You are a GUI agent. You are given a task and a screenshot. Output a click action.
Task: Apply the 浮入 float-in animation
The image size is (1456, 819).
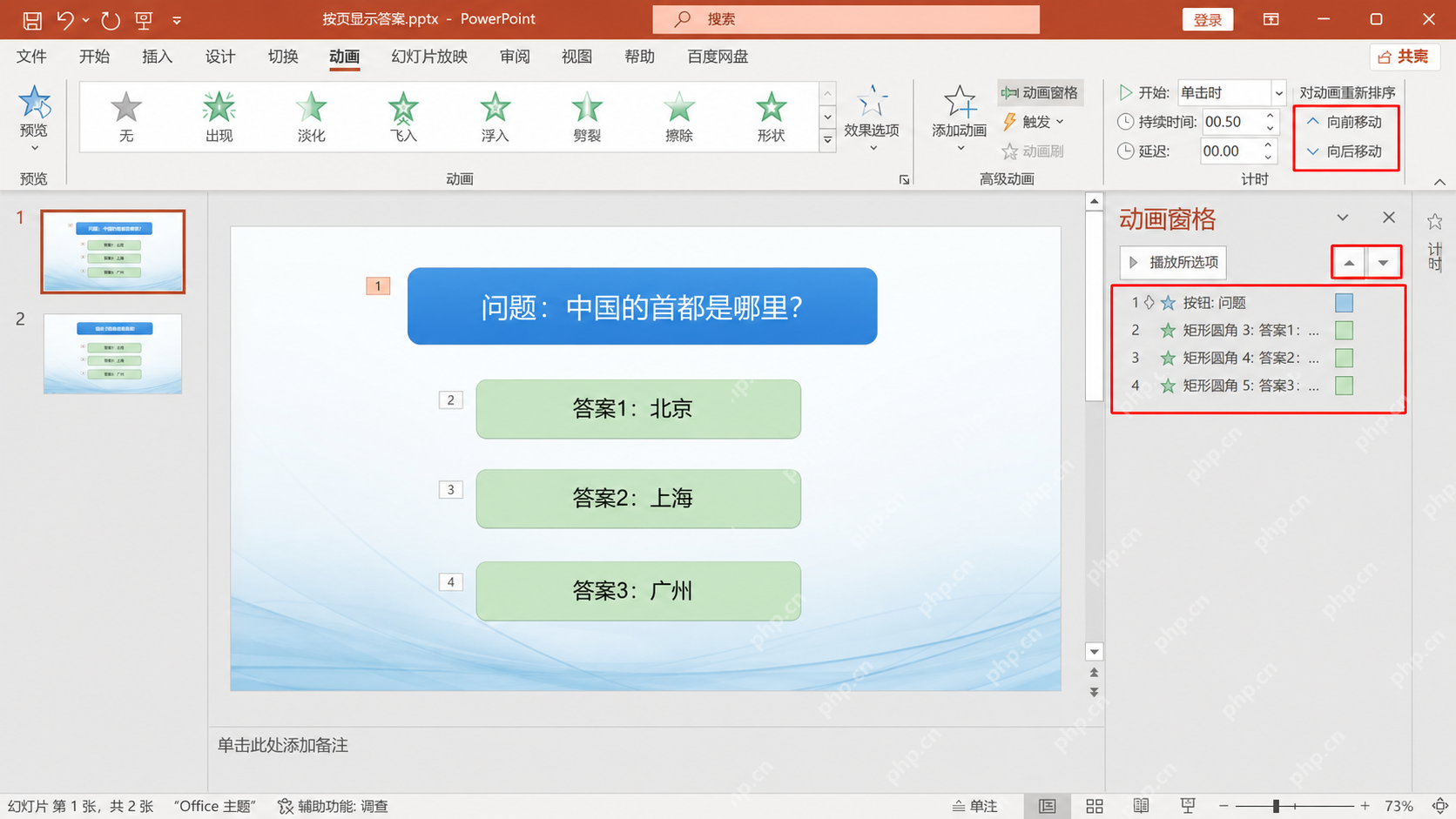click(x=495, y=117)
